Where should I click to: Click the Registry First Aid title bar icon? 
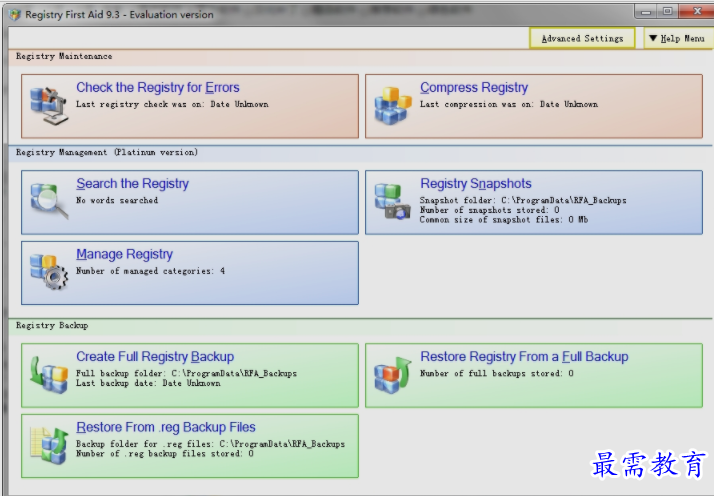[15, 15]
